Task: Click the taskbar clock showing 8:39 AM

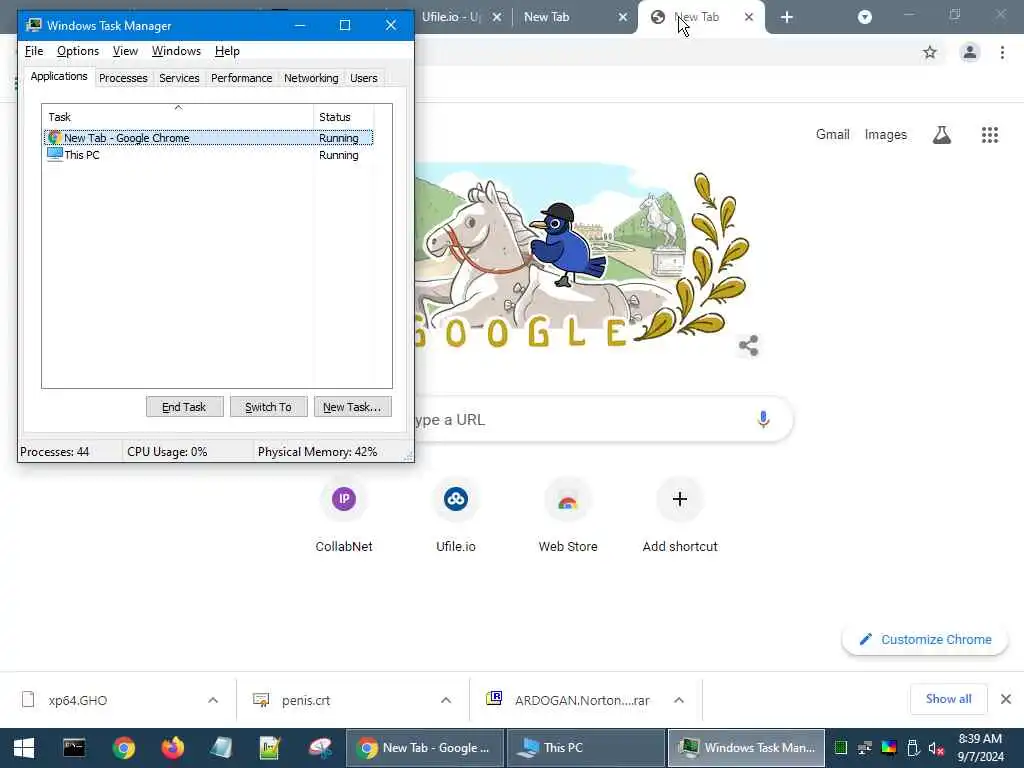Action: [980, 748]
